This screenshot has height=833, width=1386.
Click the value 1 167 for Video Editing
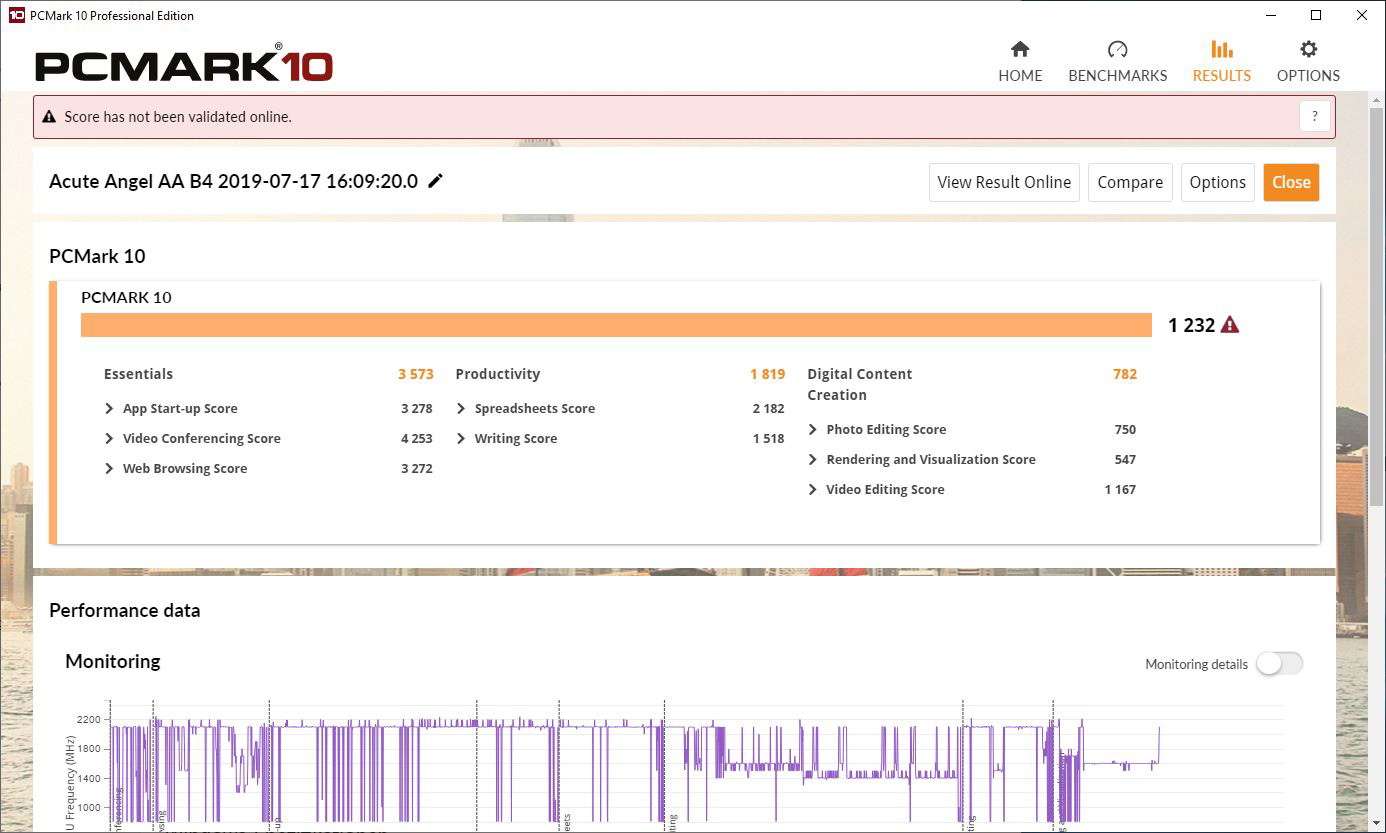click(x=1120, y=489)
